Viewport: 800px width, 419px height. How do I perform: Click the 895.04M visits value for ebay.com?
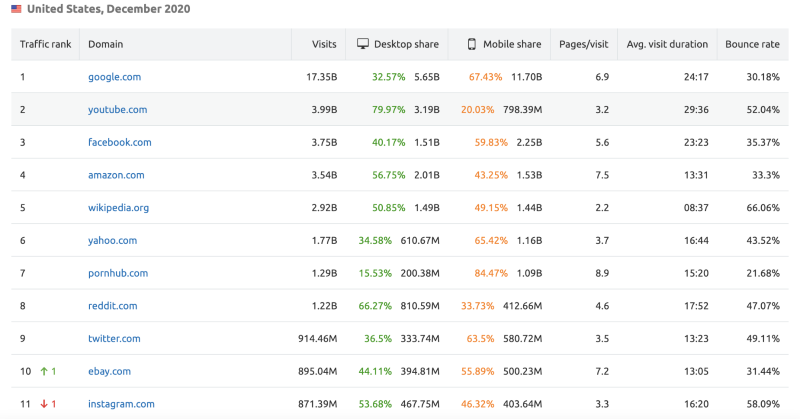[317, 371]
